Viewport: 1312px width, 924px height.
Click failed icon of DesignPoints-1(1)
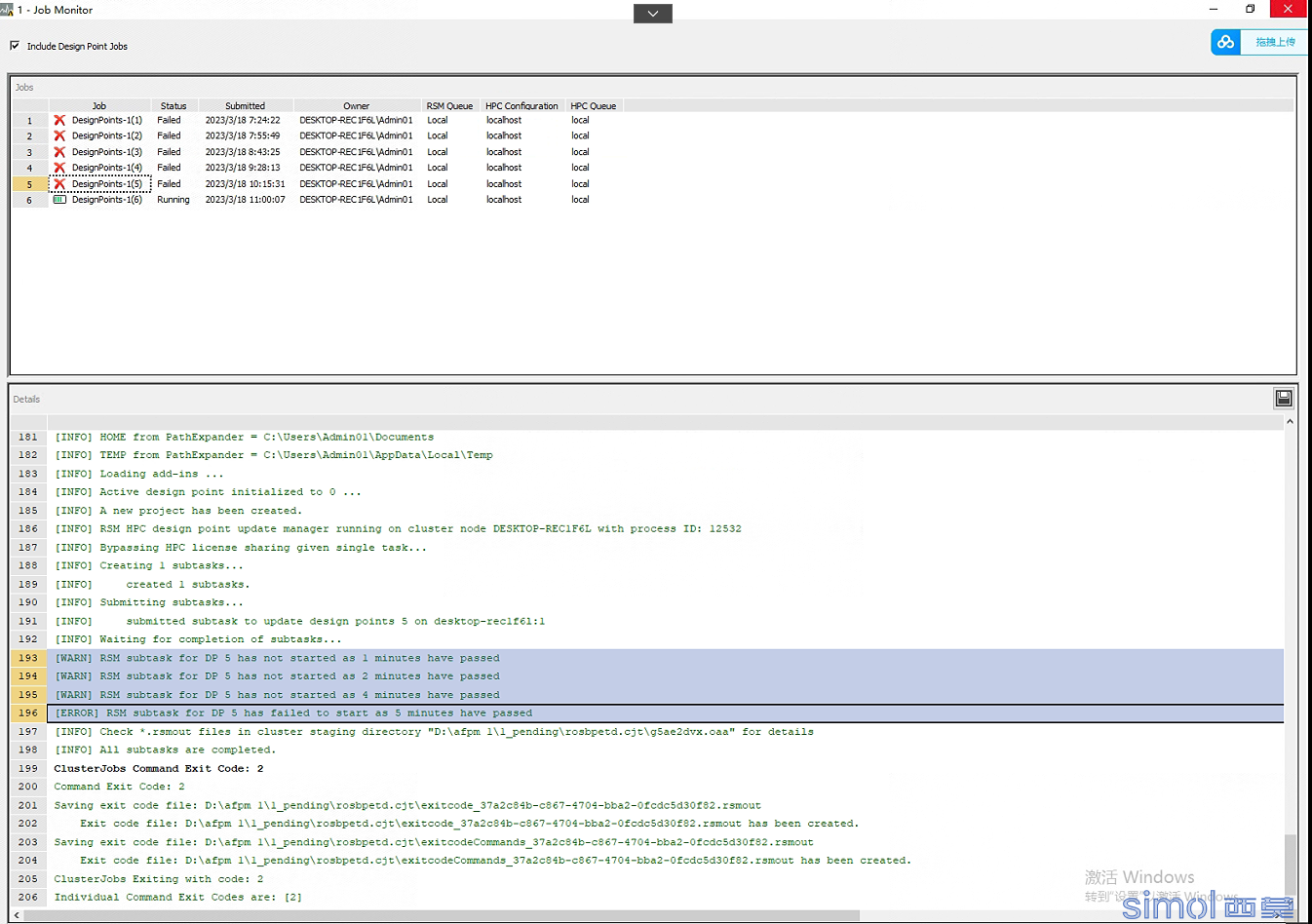pyautogui.click(x=59, y=120)
